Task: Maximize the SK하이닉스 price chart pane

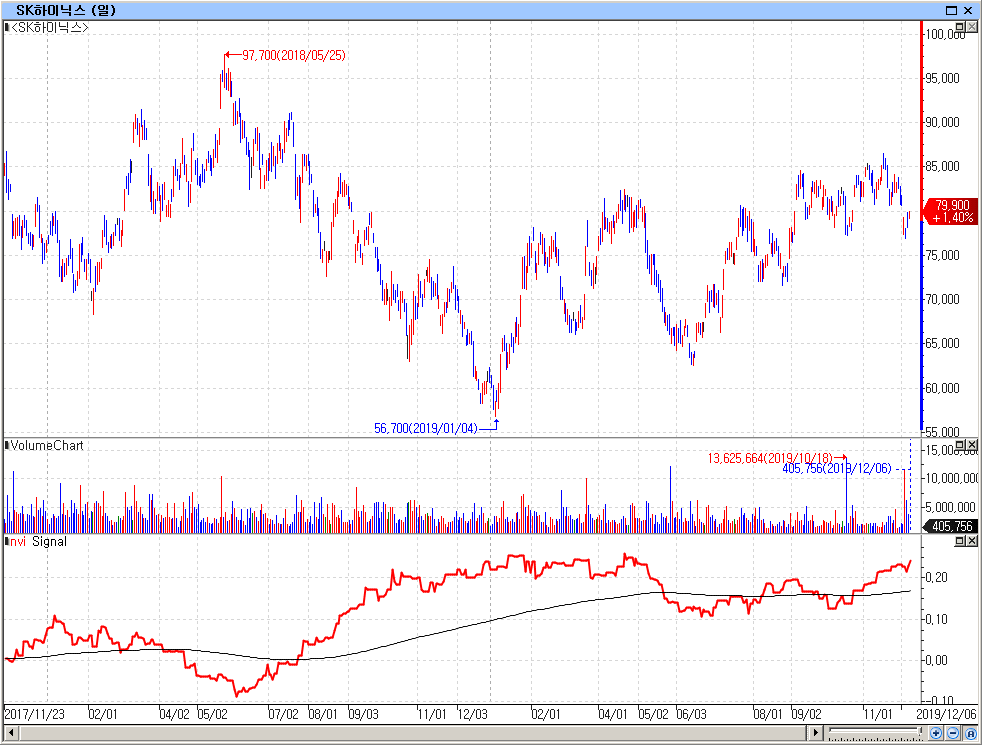Action: click(960, 26)
